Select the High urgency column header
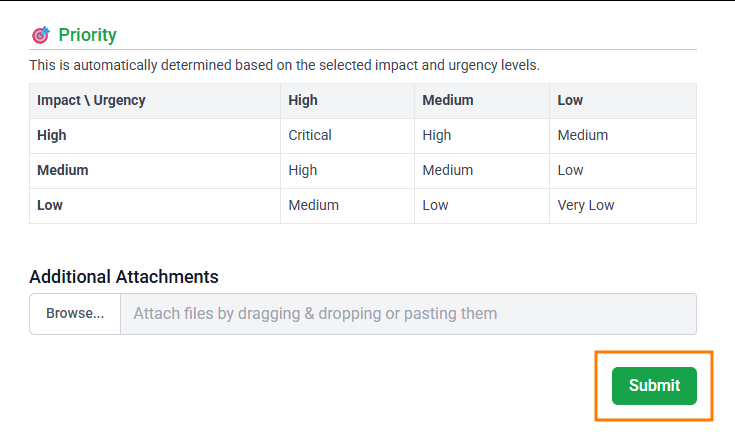 [303, 100]
